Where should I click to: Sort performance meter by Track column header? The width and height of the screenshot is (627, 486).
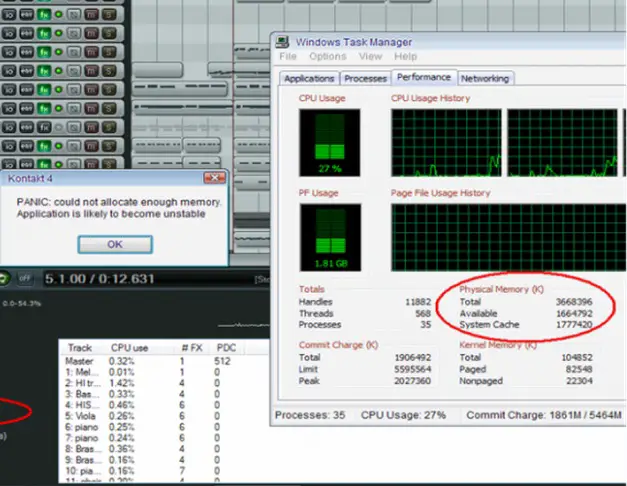click(80, 348)
